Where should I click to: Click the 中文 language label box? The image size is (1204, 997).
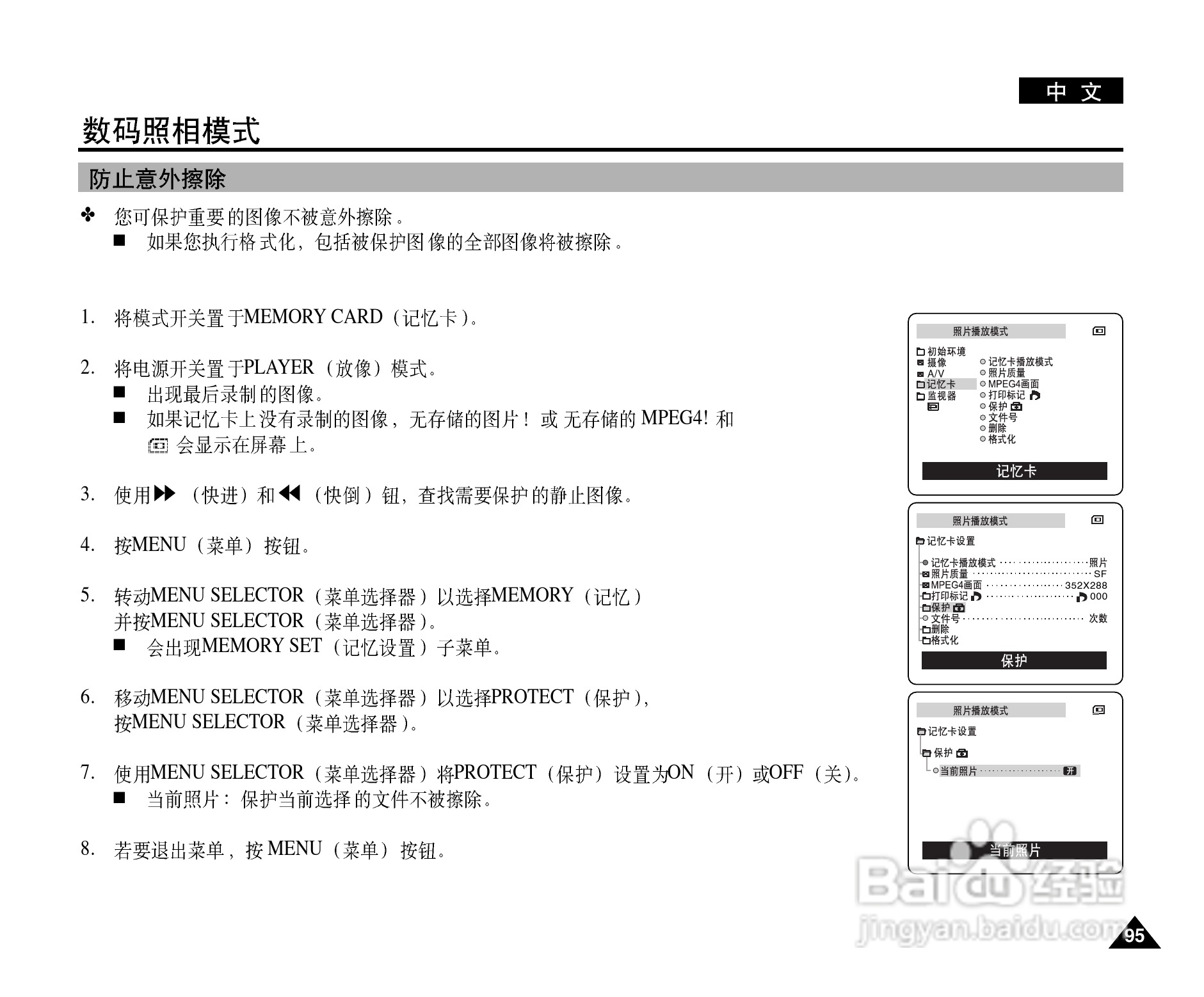(x=1070, y=92)
